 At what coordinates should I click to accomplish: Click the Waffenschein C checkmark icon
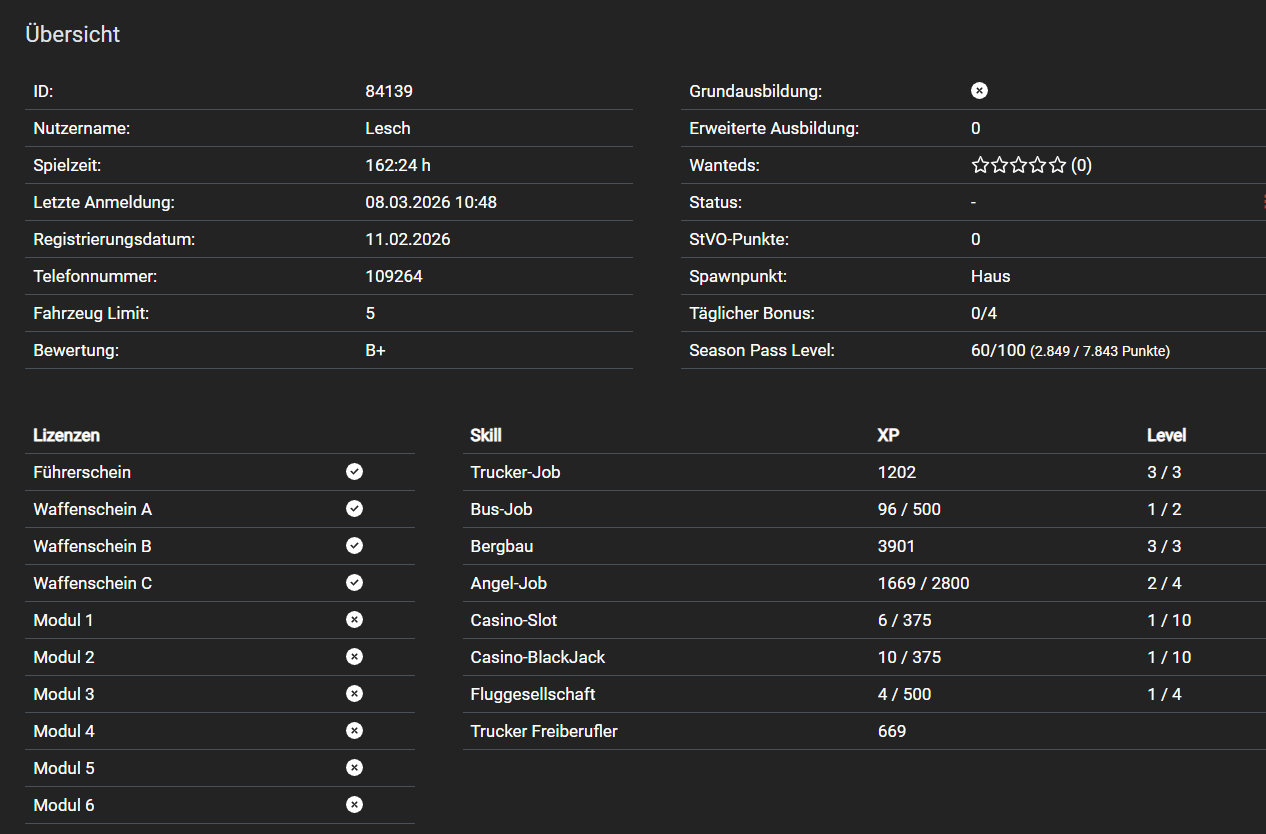[354, 583]
